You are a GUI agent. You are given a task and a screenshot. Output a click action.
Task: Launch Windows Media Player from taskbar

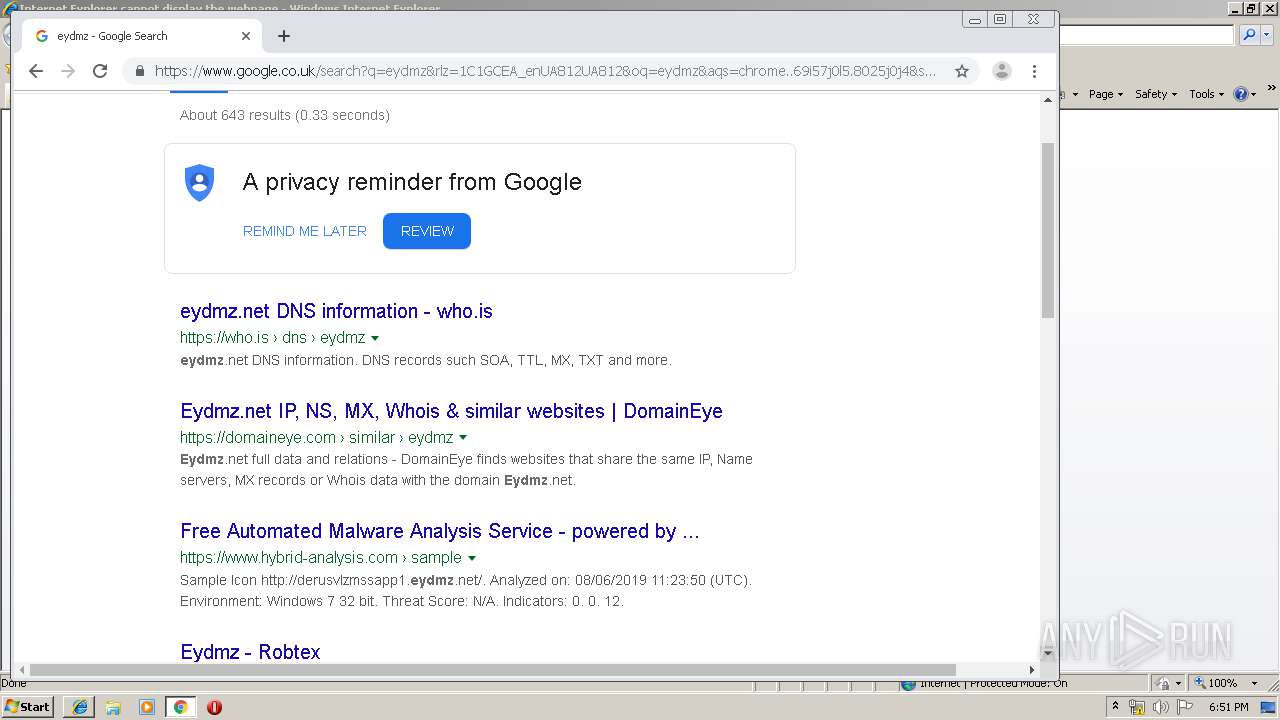pos(147,707)
